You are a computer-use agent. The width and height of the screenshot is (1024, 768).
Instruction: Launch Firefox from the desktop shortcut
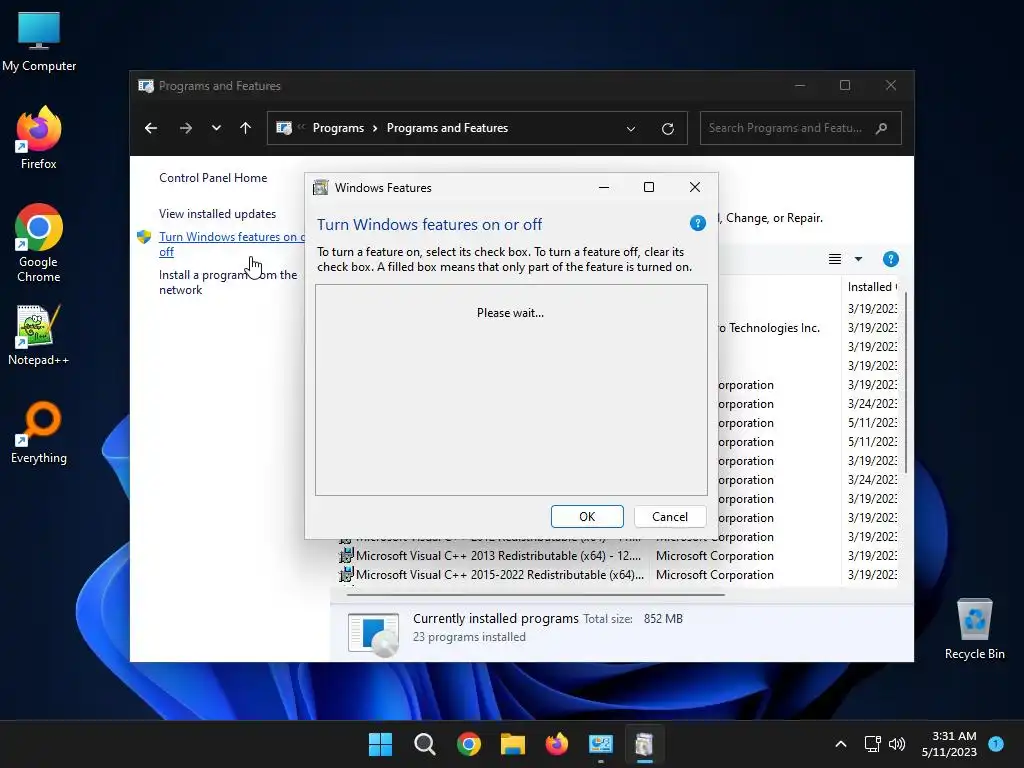[x=39, y=138]
